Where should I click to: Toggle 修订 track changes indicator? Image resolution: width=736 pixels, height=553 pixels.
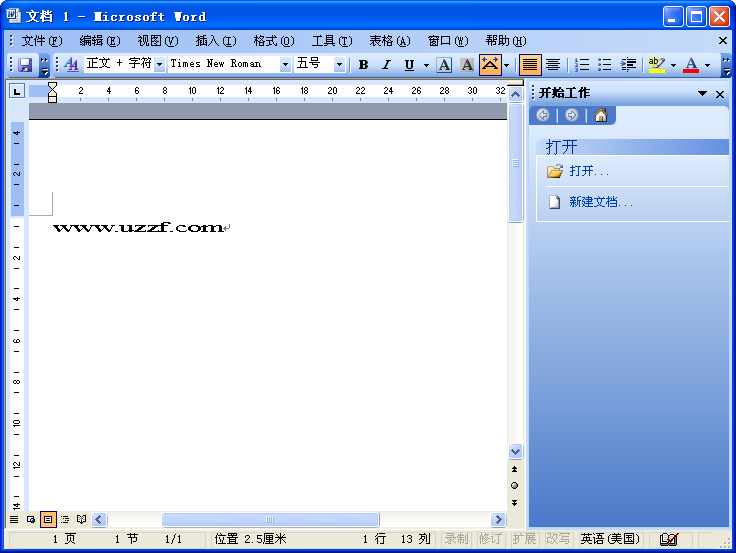(490, 539)
